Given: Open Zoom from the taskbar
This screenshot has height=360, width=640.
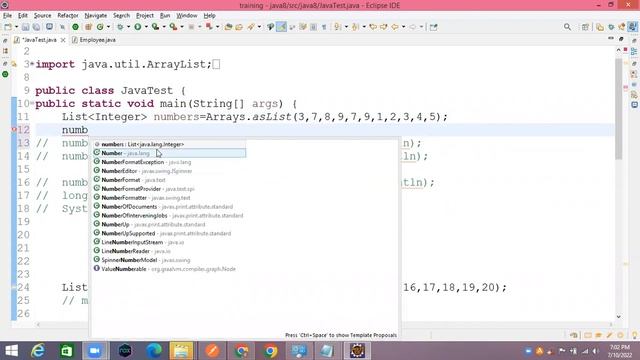Looking at the screenshot, I should click(x=95, y=351).
